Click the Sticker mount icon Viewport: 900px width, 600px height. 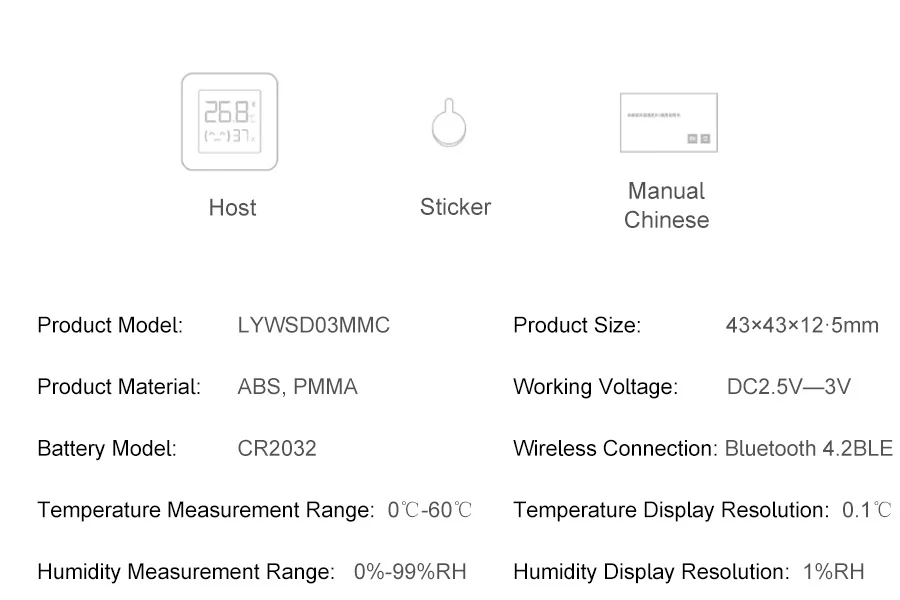(x=449, y=122)
